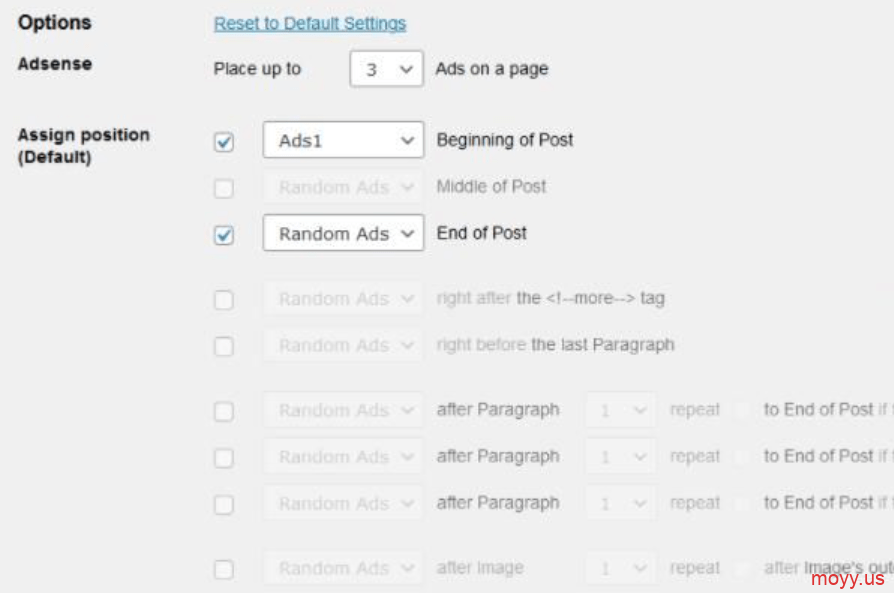894x593 pixels.
Task: Open the ads-per-page number dropdown
Action: pos(387,69)
